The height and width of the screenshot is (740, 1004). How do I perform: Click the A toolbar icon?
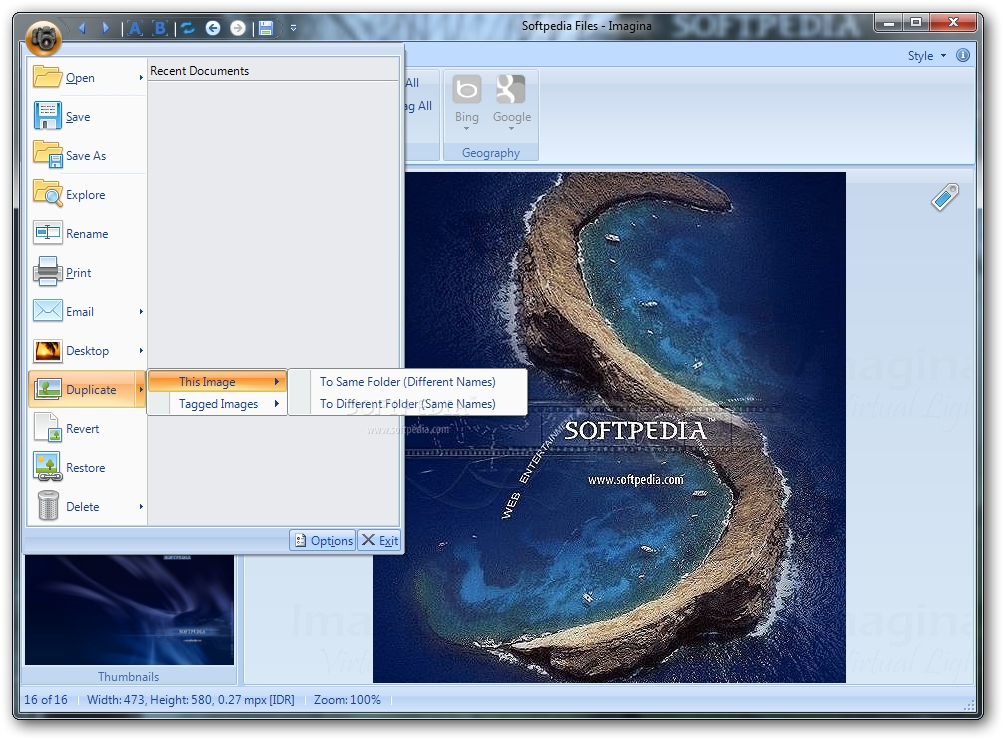pyautogui.click(x=135, y=28)
